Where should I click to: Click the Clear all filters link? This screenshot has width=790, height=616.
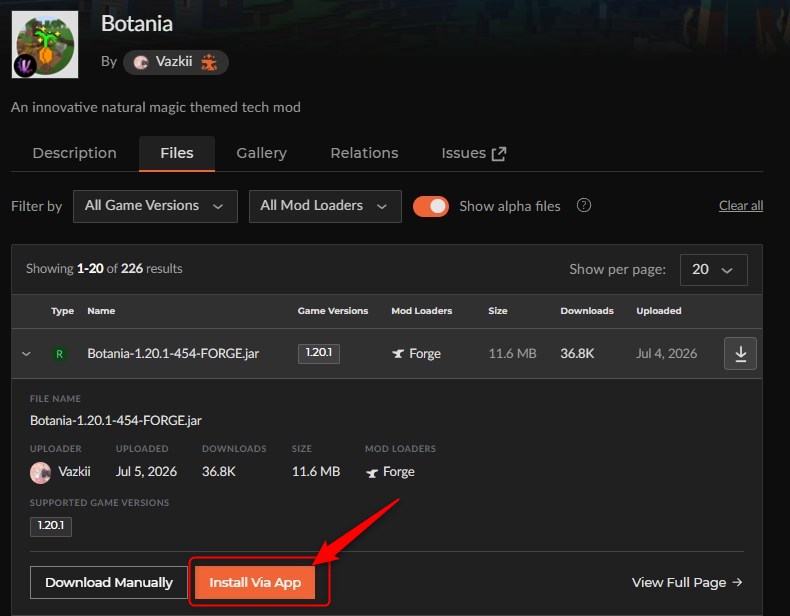click(741, 206)
